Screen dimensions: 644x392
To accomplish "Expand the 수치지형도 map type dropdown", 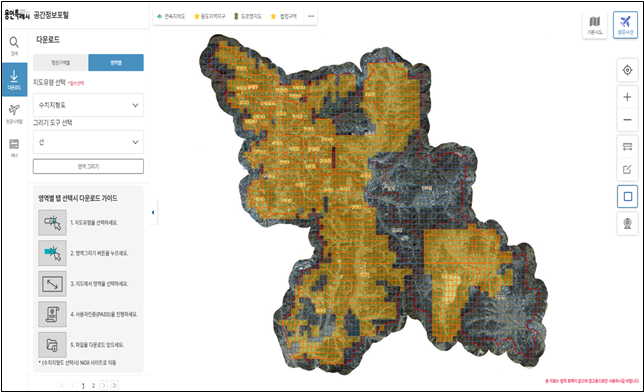I will [88, 105].
